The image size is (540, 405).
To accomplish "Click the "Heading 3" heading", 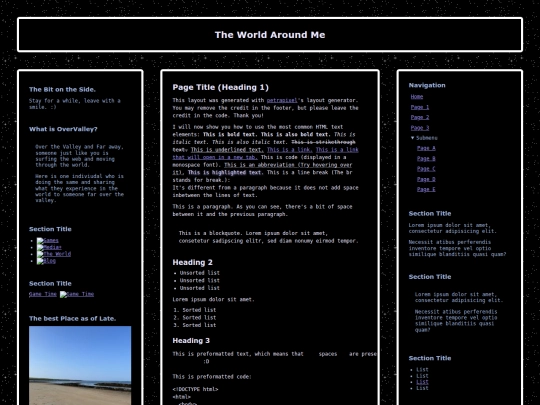I will coord(191,341).
